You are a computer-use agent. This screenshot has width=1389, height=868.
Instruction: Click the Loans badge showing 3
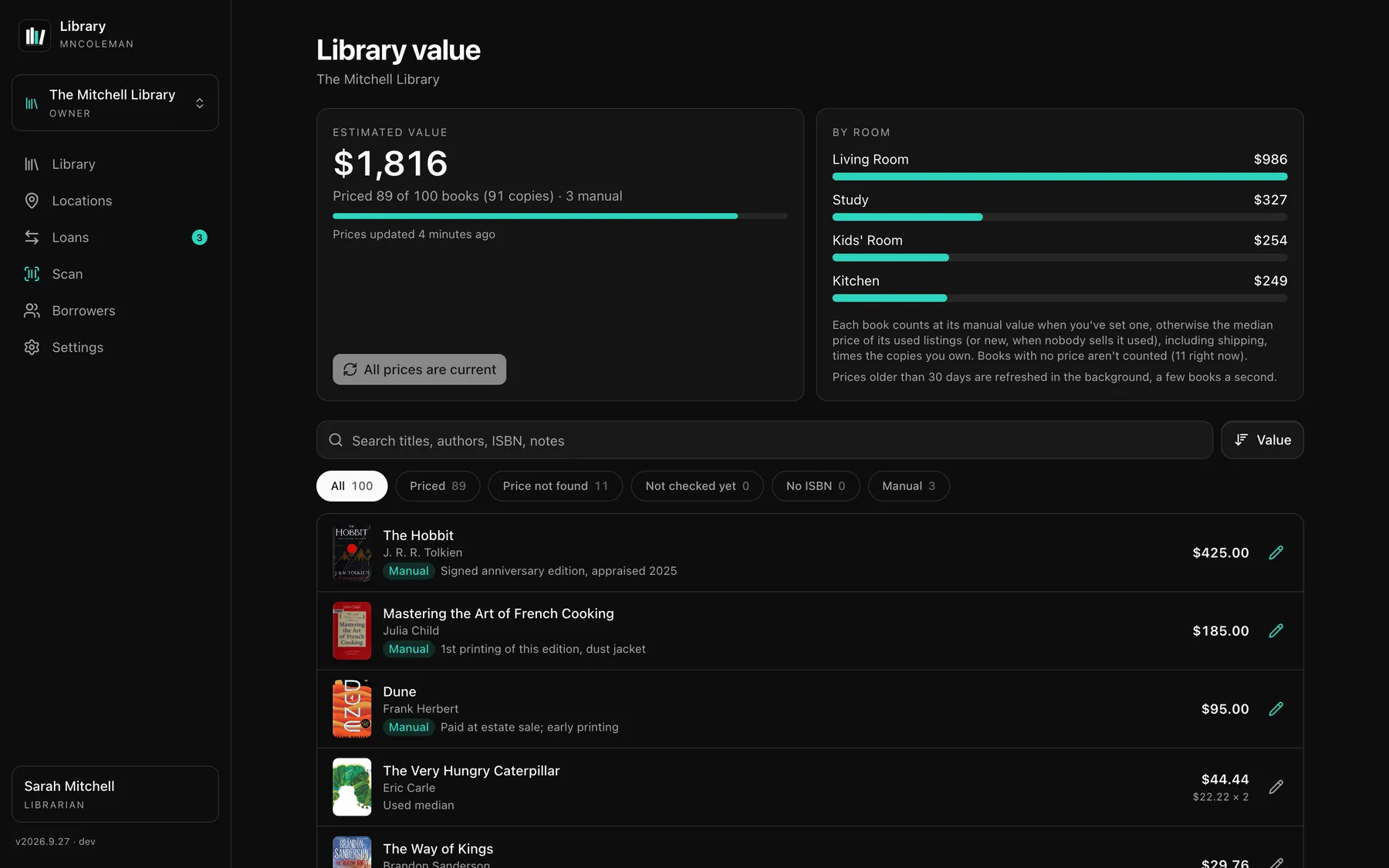pyautogui.click(x=199, y=238)
